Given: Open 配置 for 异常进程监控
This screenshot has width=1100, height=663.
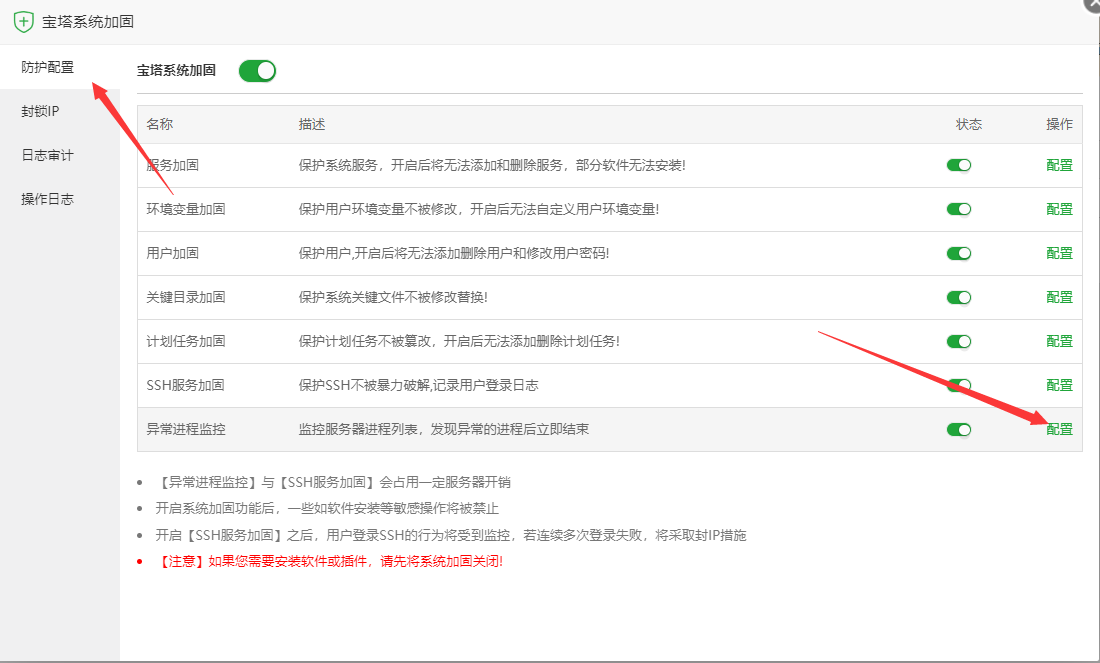Looking at the screenshot, I should [x=1059, y=429].
